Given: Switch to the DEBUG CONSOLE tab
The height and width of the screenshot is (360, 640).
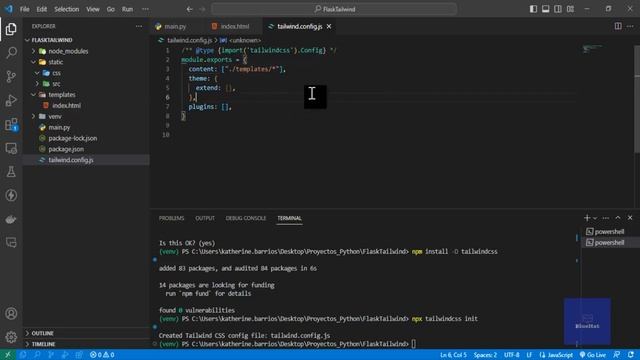Looking at the screenshot, I should [246, 218].
